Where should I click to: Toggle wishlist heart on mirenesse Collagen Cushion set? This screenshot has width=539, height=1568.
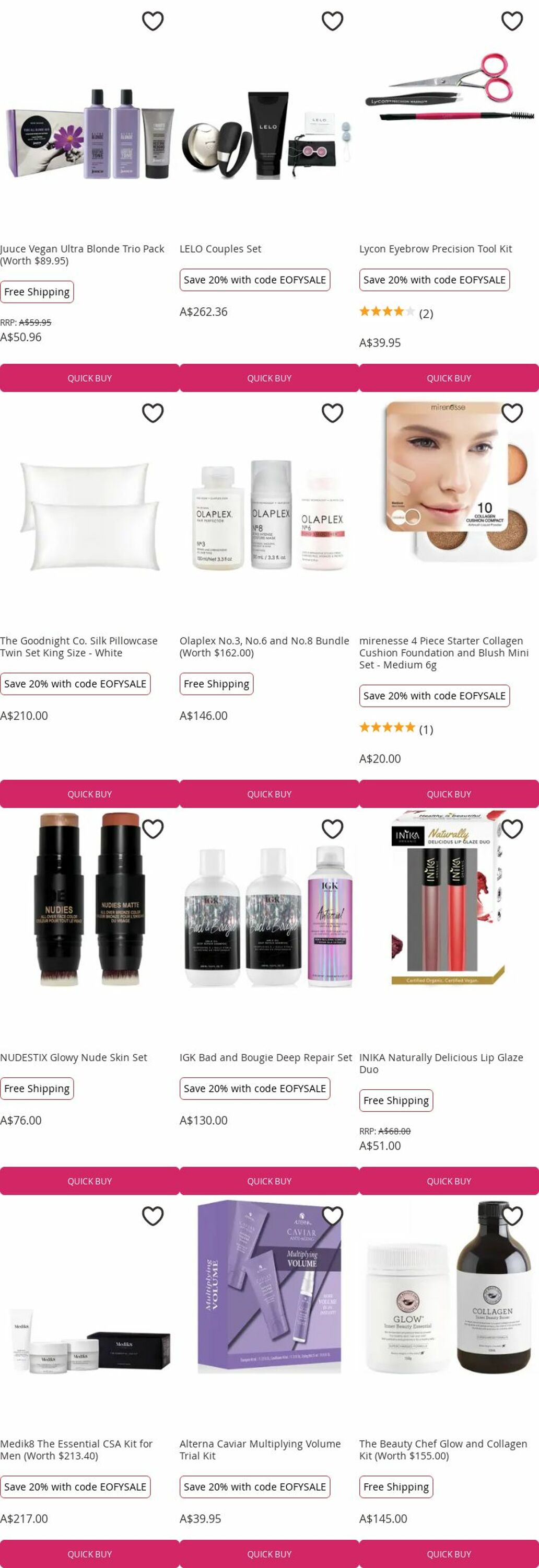(512, 413)
